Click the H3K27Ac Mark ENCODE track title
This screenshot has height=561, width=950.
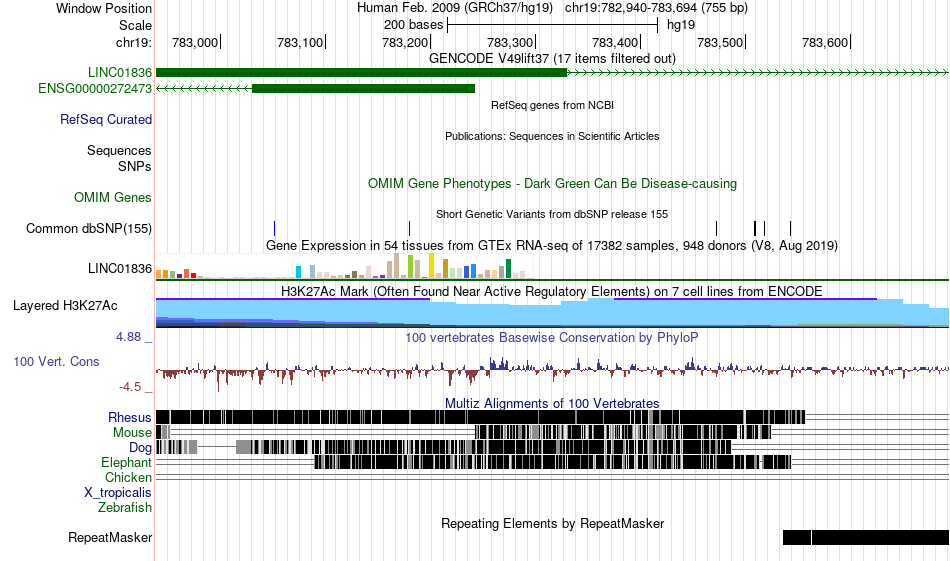tap(552, 291)
